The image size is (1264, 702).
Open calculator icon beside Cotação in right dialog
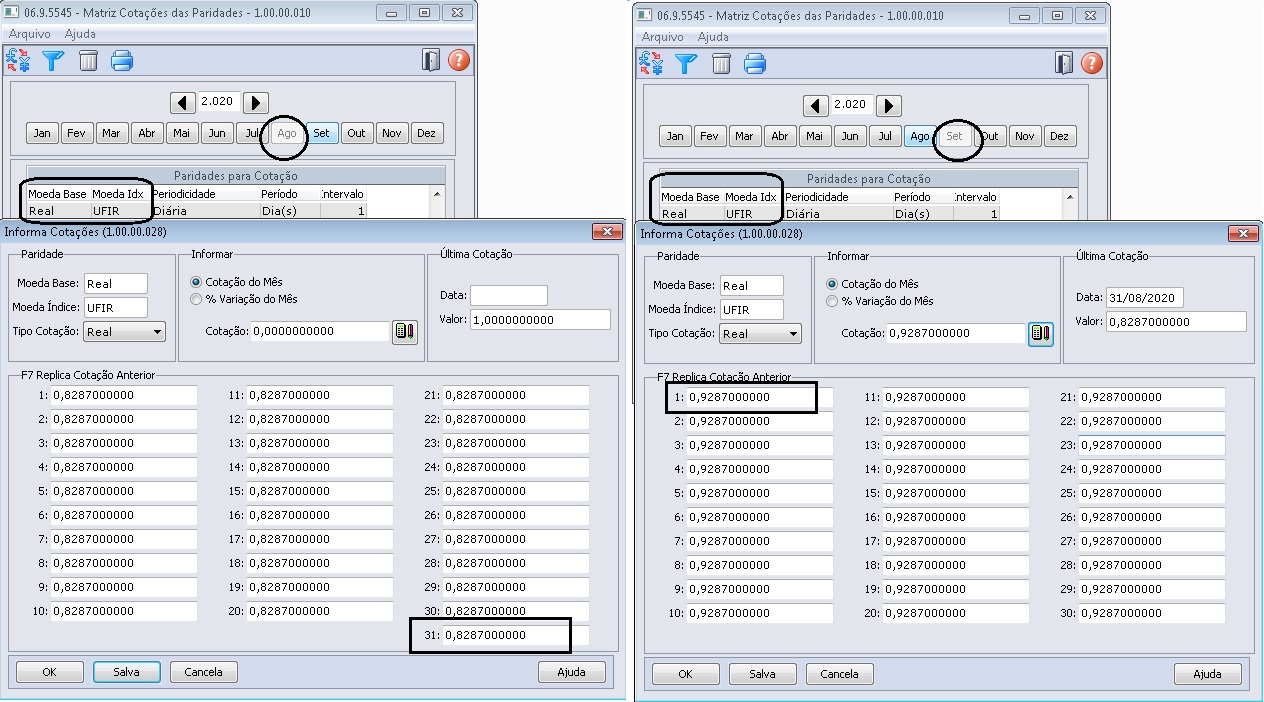tap(1040, 333)
